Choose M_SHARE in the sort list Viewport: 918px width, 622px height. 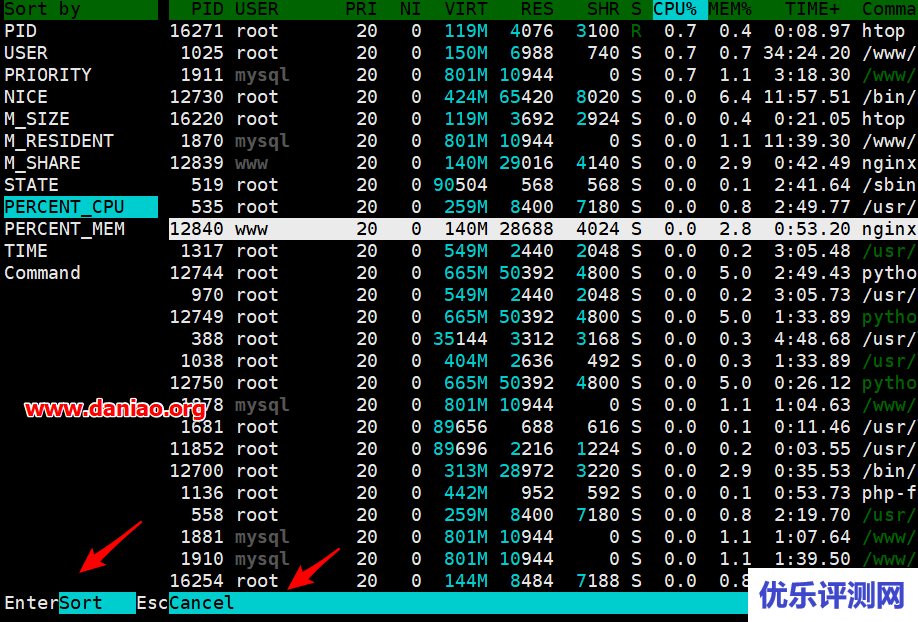tap(42, 163)
